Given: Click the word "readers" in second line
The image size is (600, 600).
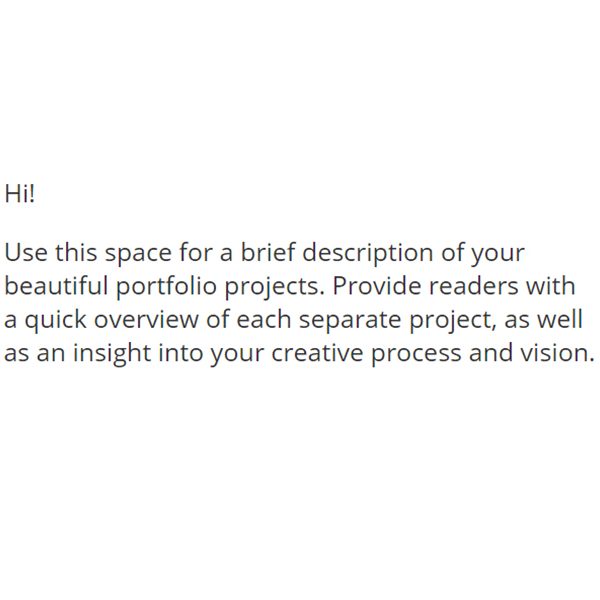Looking at the screenshot, I should point(473,285).
